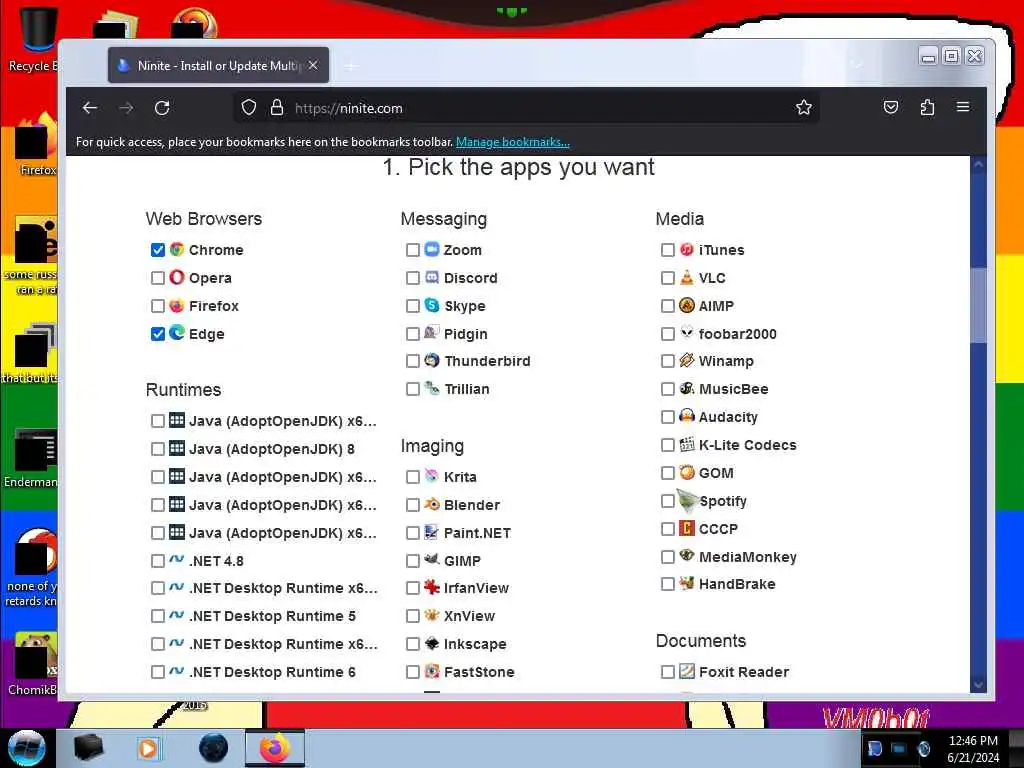Check the Opera checkbox
The height and width of the screenshot is (768, 1024).
click(x=157, y=278)
